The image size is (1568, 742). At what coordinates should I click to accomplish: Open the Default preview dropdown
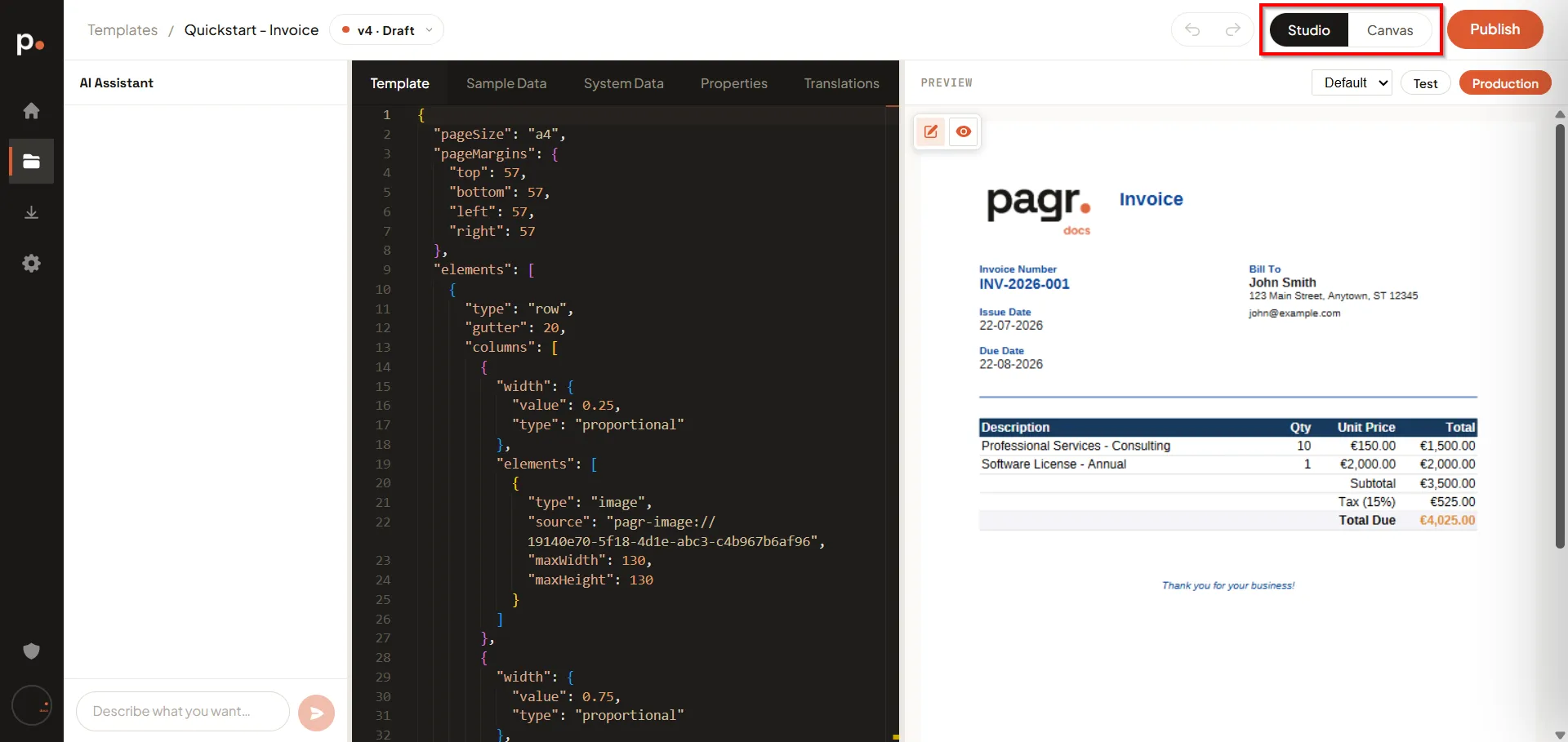[1352, 82]
